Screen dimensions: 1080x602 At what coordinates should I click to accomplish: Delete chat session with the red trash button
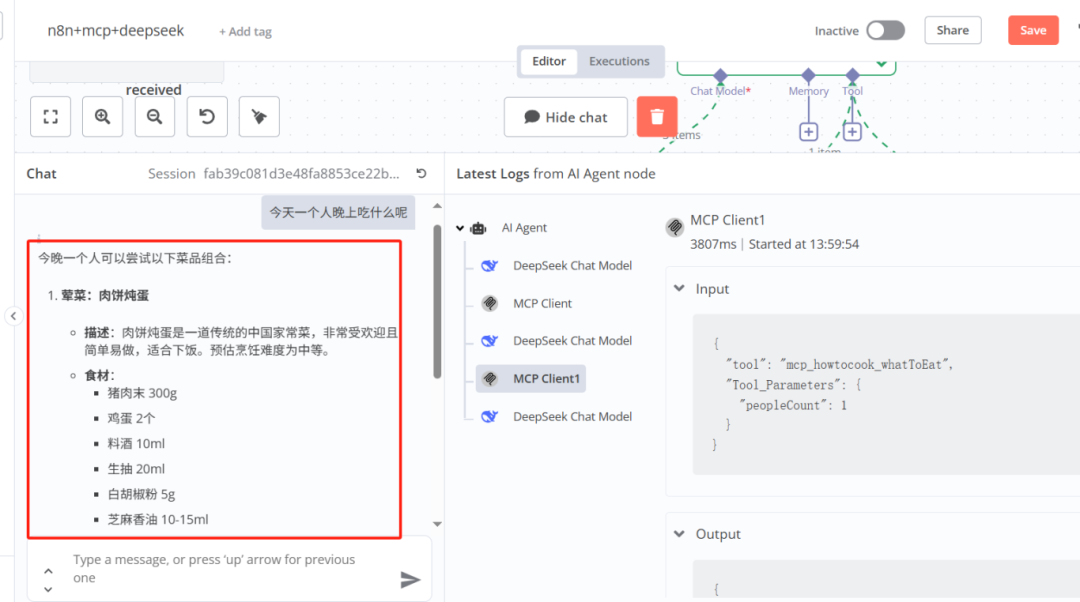pos(657,116)
